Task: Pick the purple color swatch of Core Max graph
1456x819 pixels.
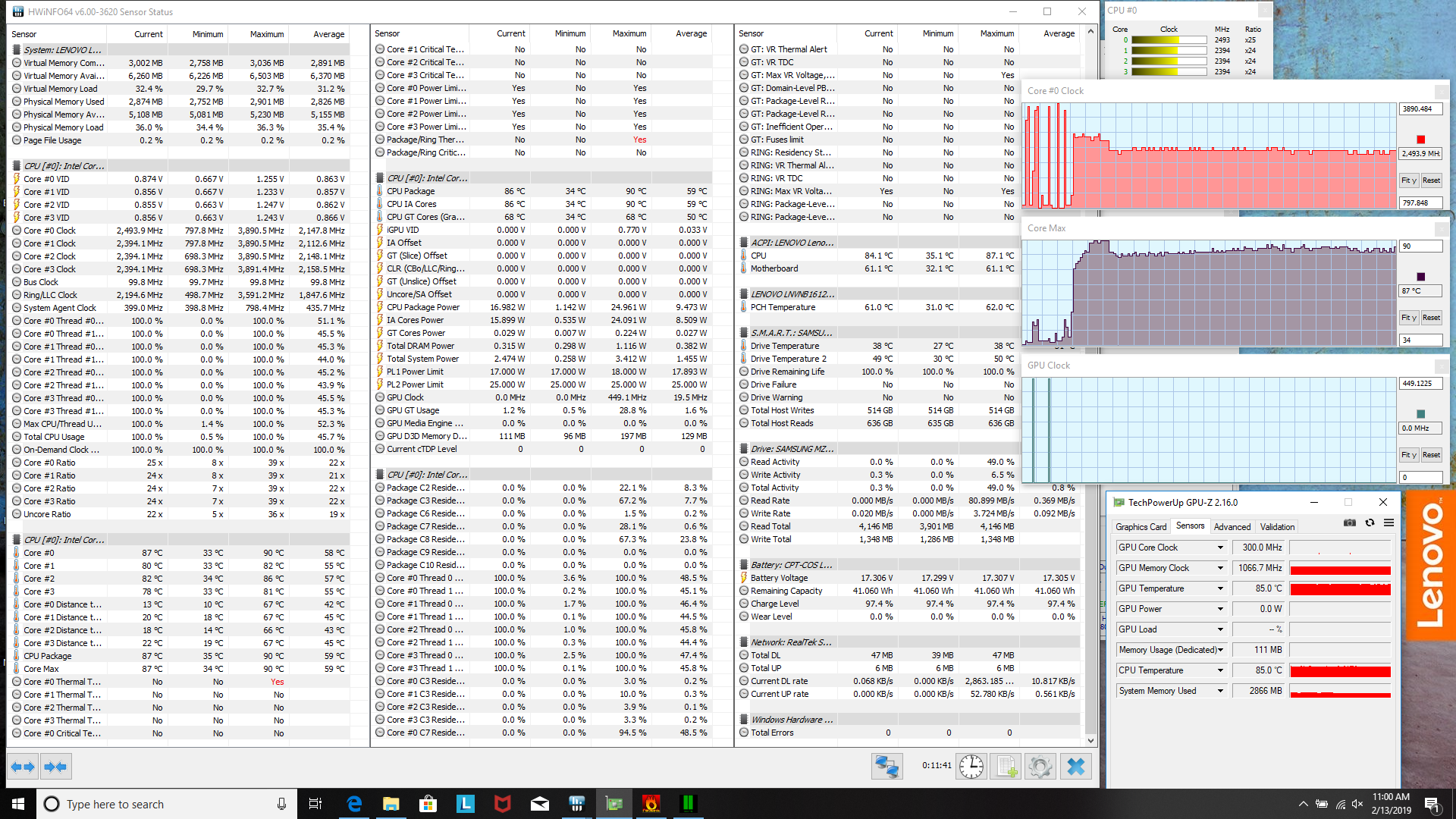Action: tap(1420, 277)
